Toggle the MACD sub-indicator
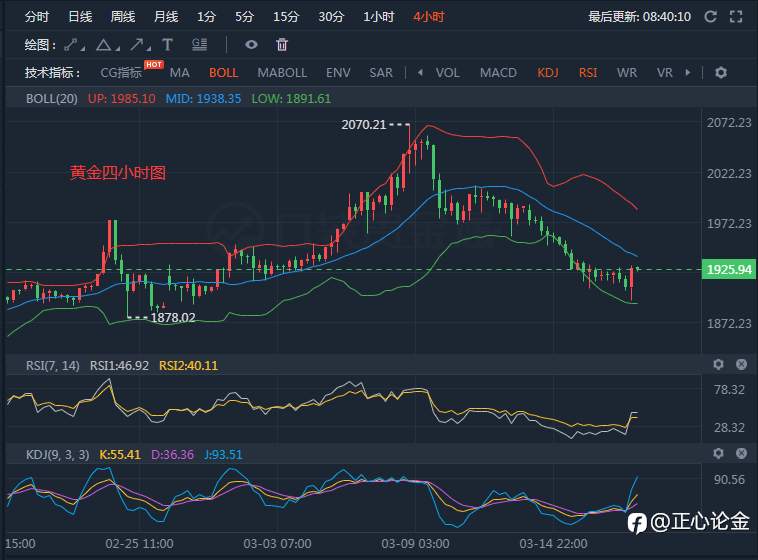 498,73
